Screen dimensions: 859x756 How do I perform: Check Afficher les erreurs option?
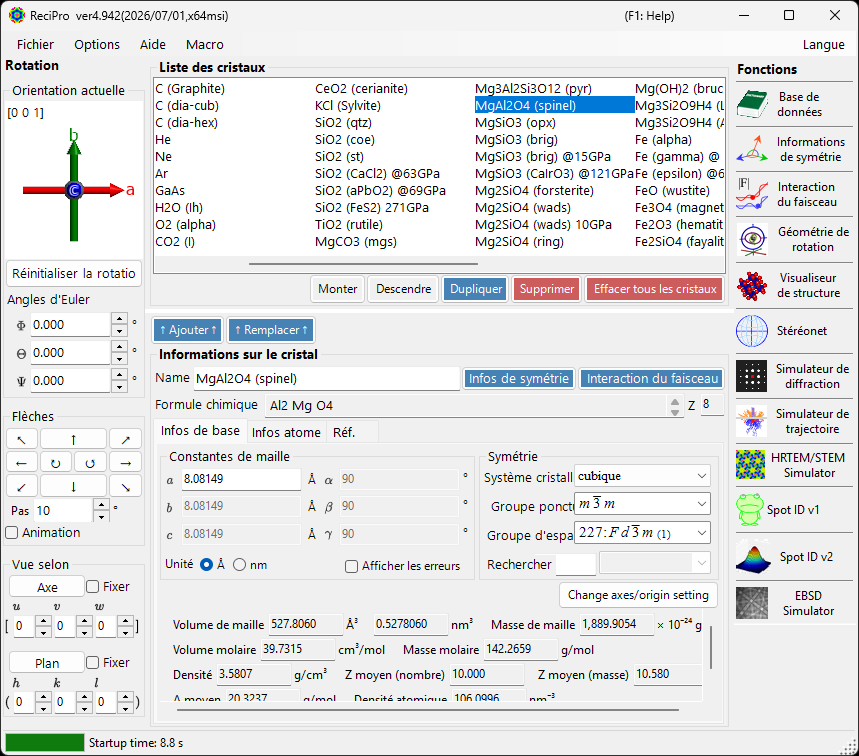pos(352,566)
